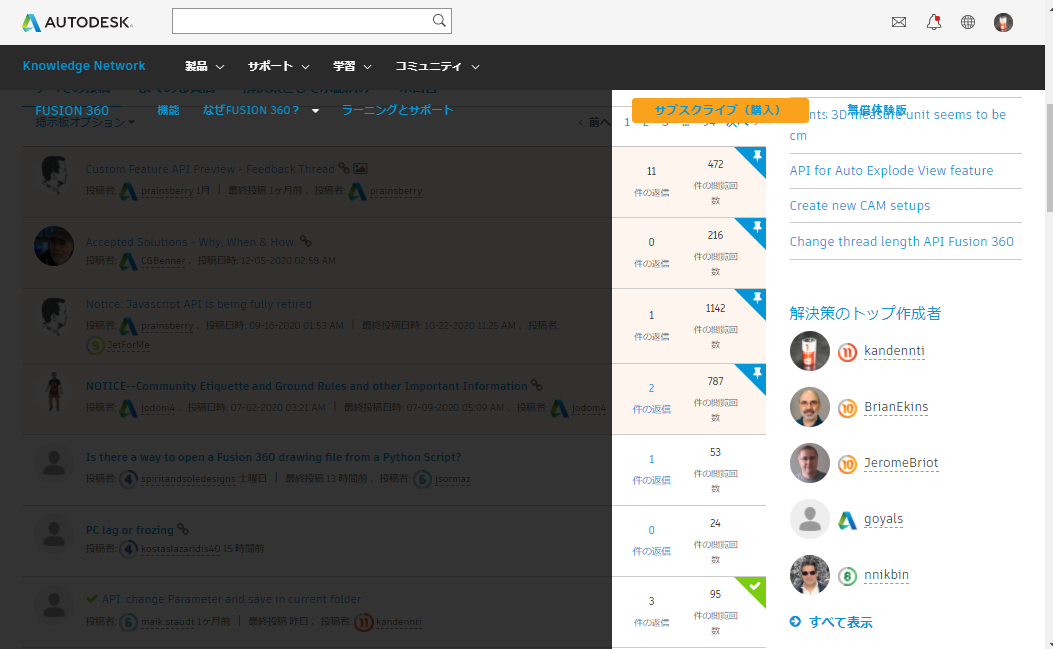The width and height of the screenshot is (1053, 649).
Task: Open Accepted Solutions - Why, When & How thread
Action: [x=190, y=242]
